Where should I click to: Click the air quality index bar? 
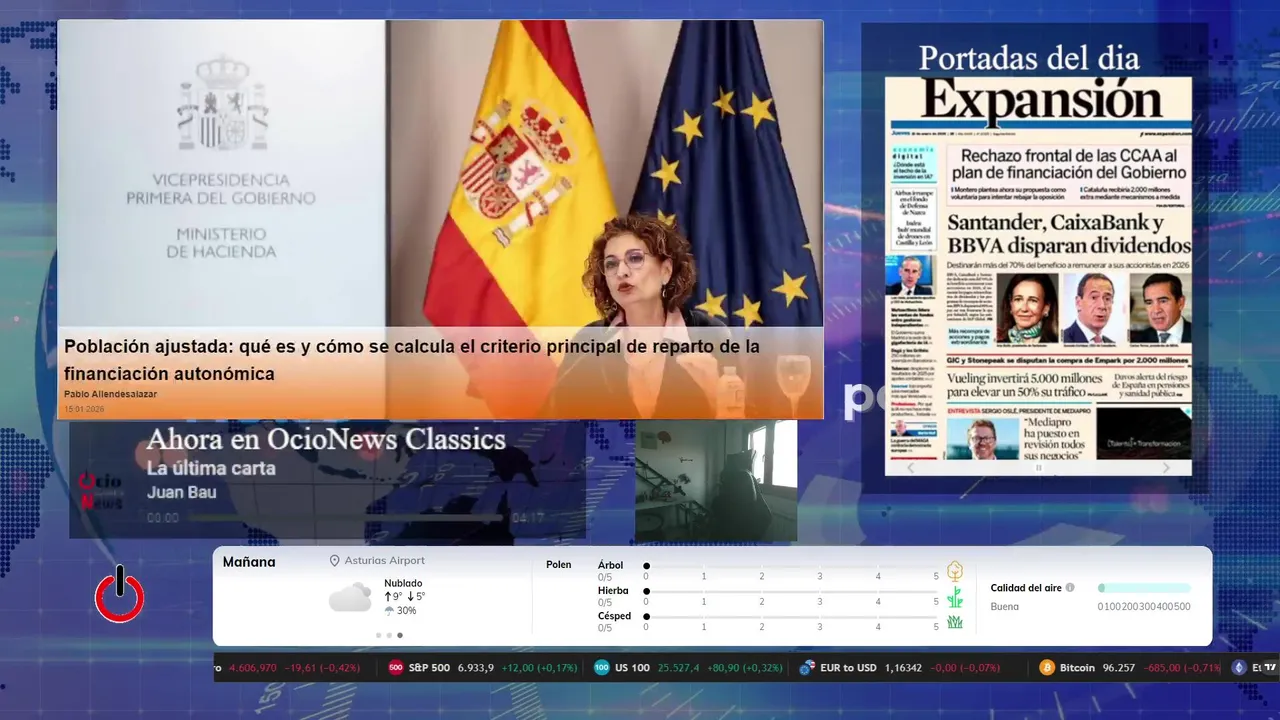[x=1144, y=588]
